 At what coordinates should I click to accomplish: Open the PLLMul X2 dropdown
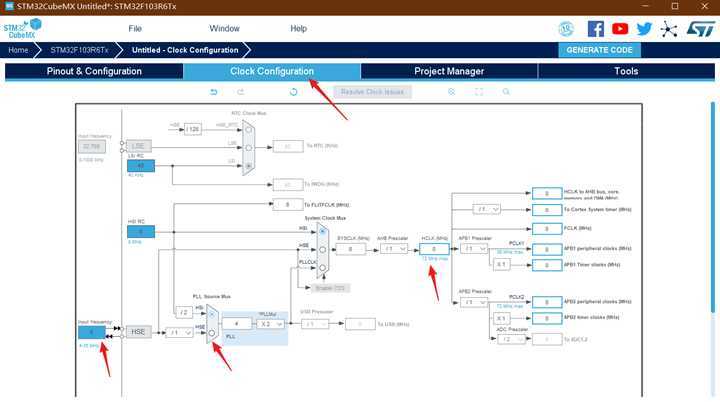click(270, 324)
